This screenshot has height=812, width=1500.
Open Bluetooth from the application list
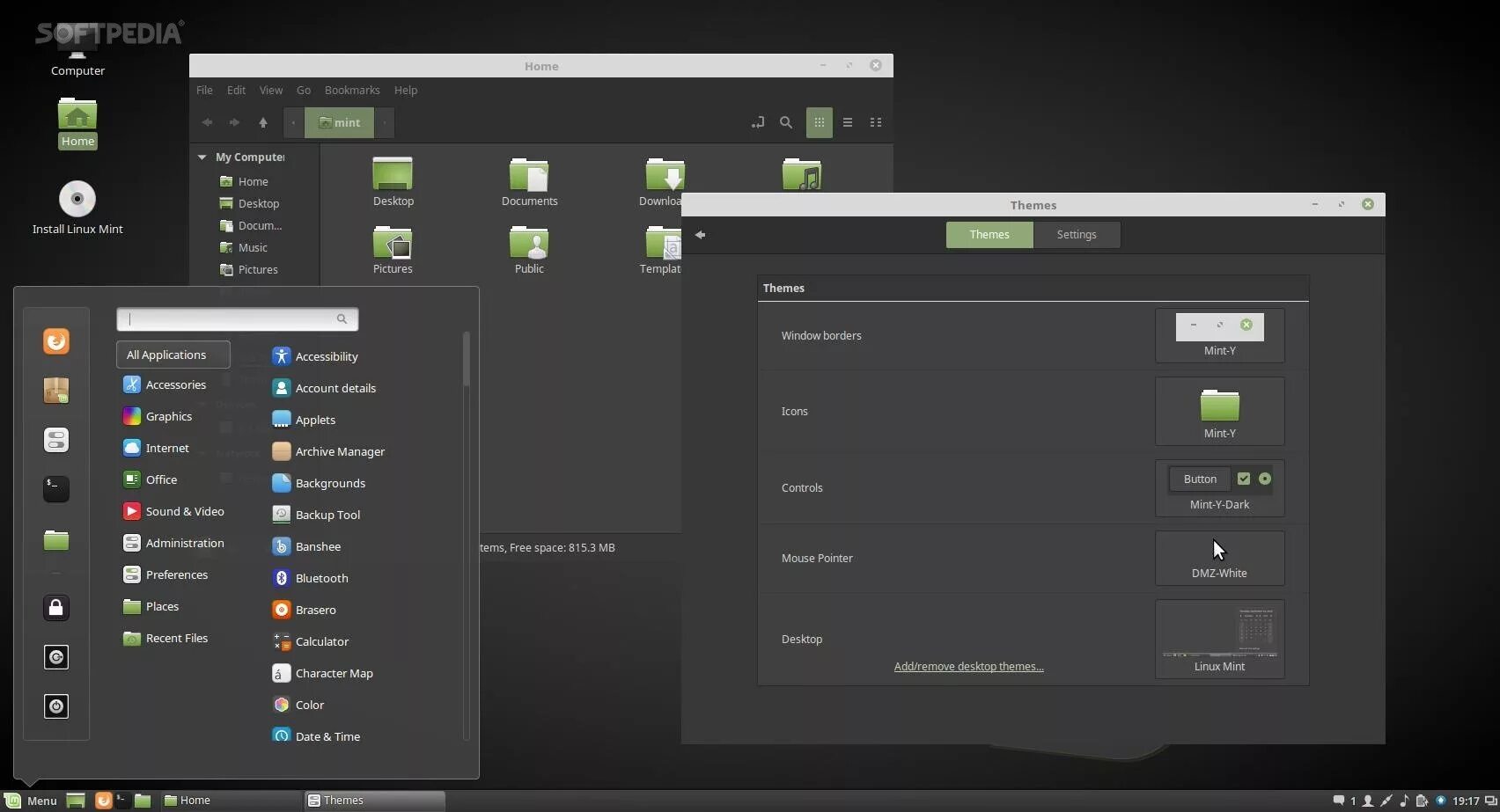[321, 578]
